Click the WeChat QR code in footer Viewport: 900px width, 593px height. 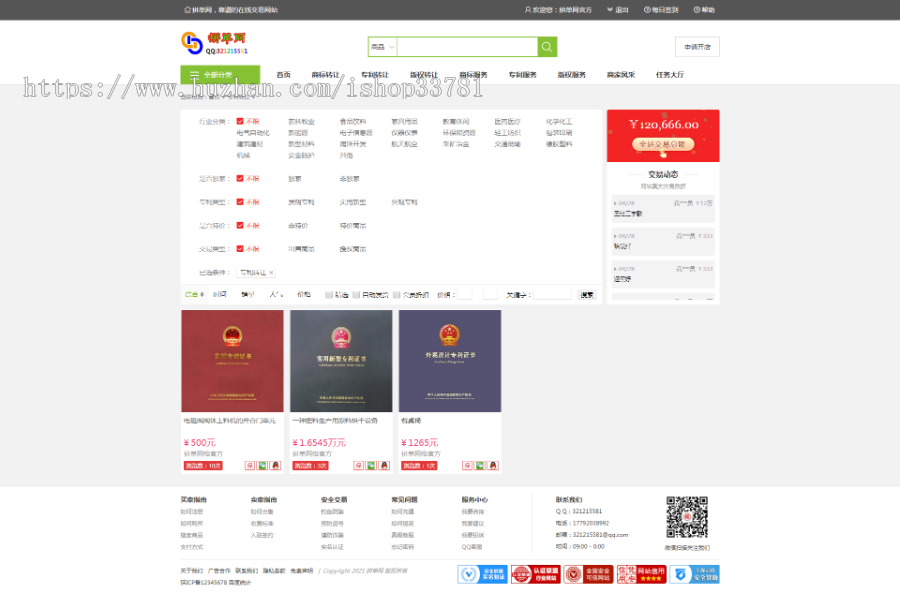click(x=687, y=517)
